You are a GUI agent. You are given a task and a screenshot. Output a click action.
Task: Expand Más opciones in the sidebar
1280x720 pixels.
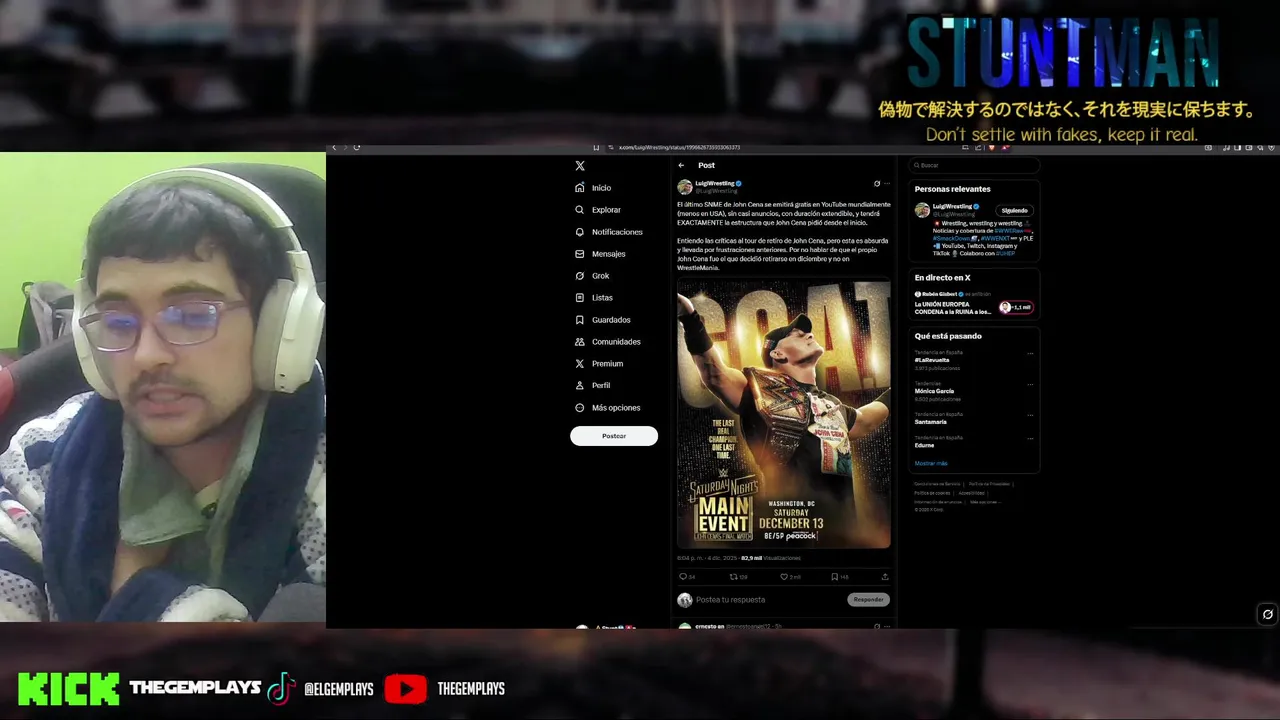click(608, 408)
